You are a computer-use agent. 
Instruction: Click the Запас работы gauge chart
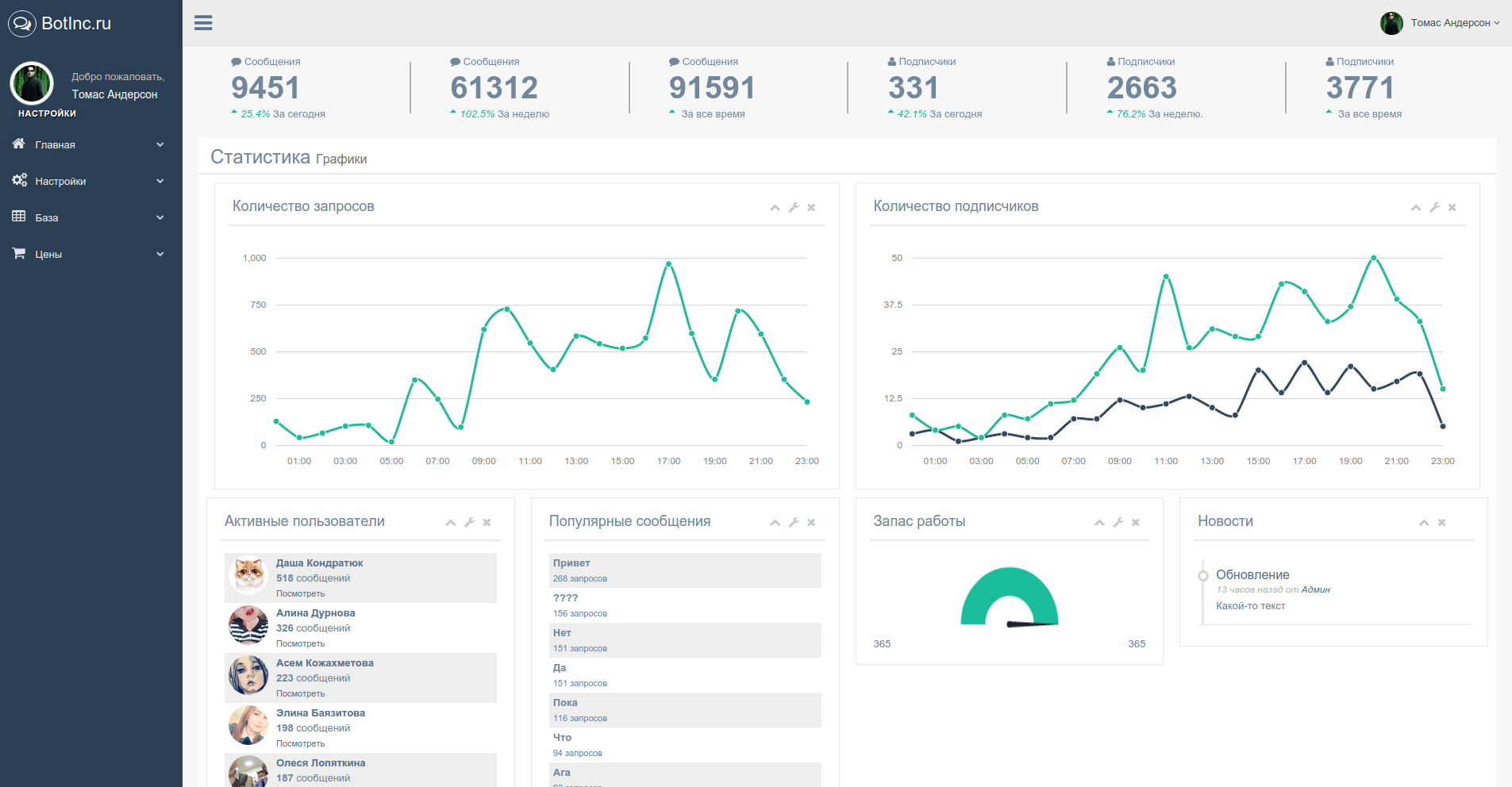[1009, 597]
